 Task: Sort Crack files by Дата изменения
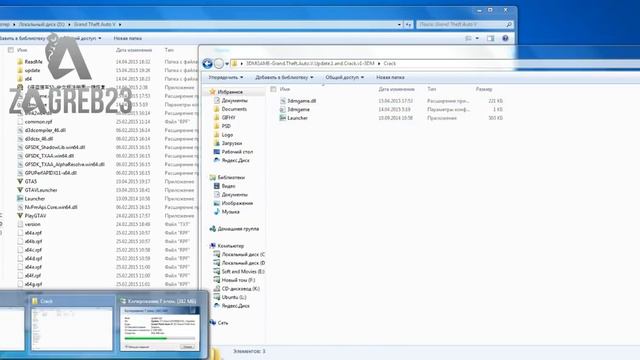click(396, 89)
